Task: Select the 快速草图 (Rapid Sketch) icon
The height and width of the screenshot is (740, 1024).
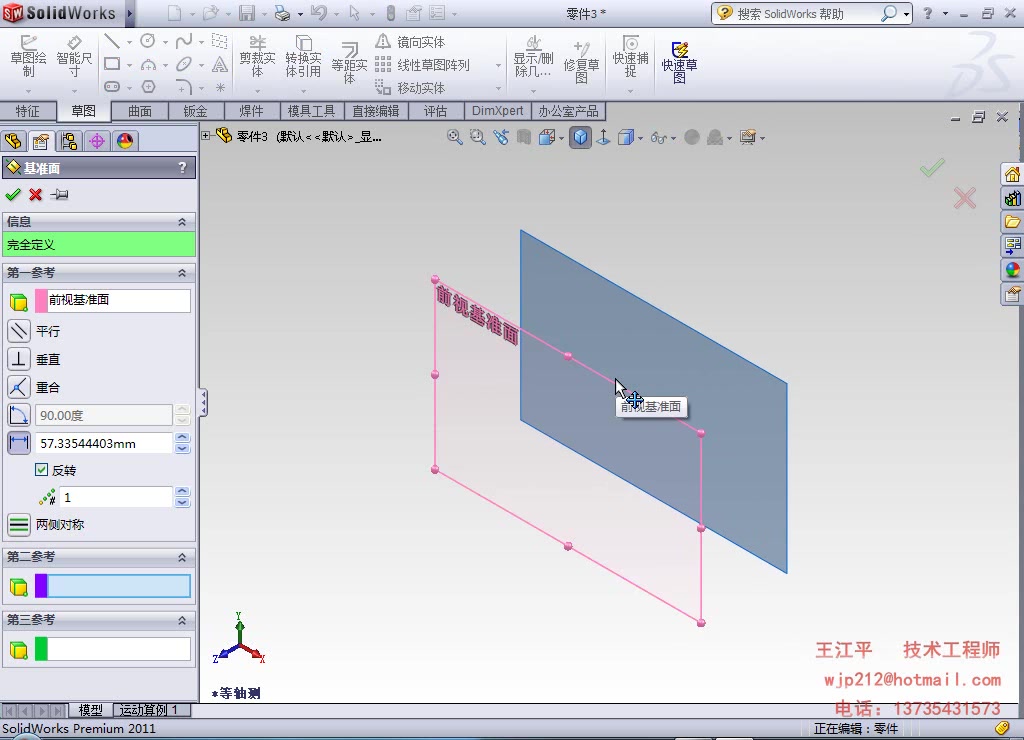Action: [678, 60]
